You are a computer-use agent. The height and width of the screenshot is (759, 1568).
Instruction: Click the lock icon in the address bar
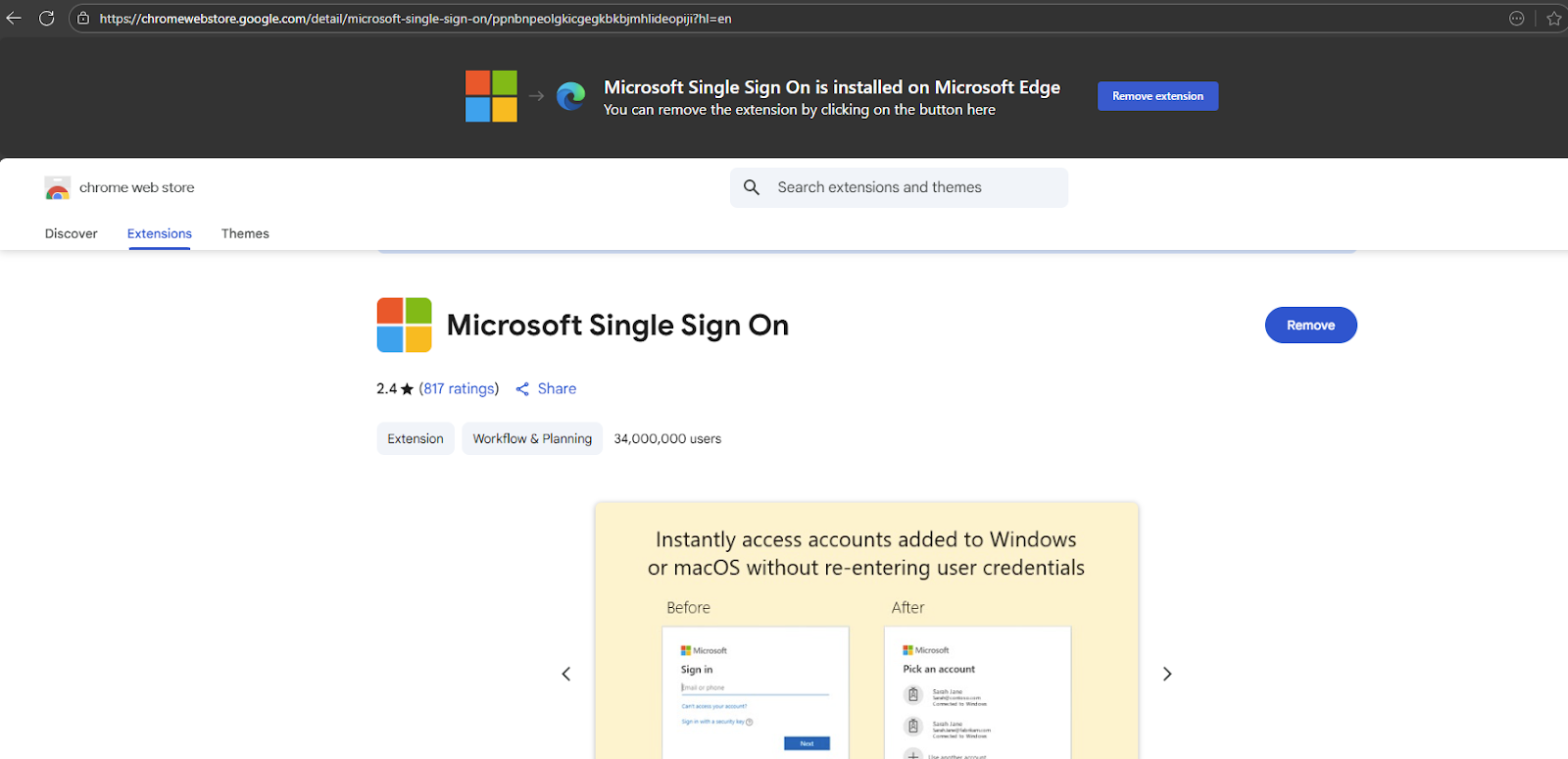click(83, 19)
